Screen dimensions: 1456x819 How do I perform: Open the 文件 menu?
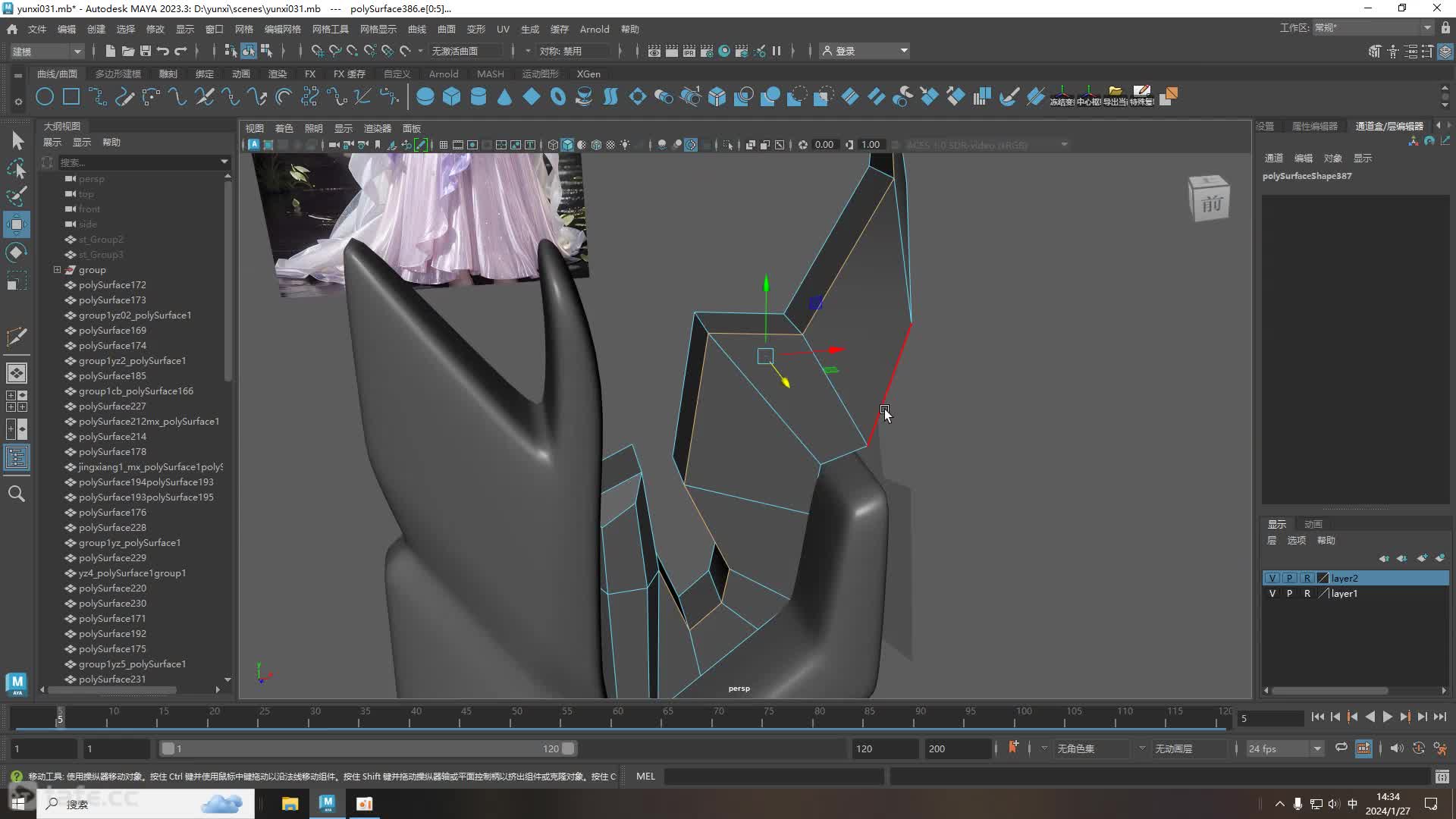coord(37,29)
